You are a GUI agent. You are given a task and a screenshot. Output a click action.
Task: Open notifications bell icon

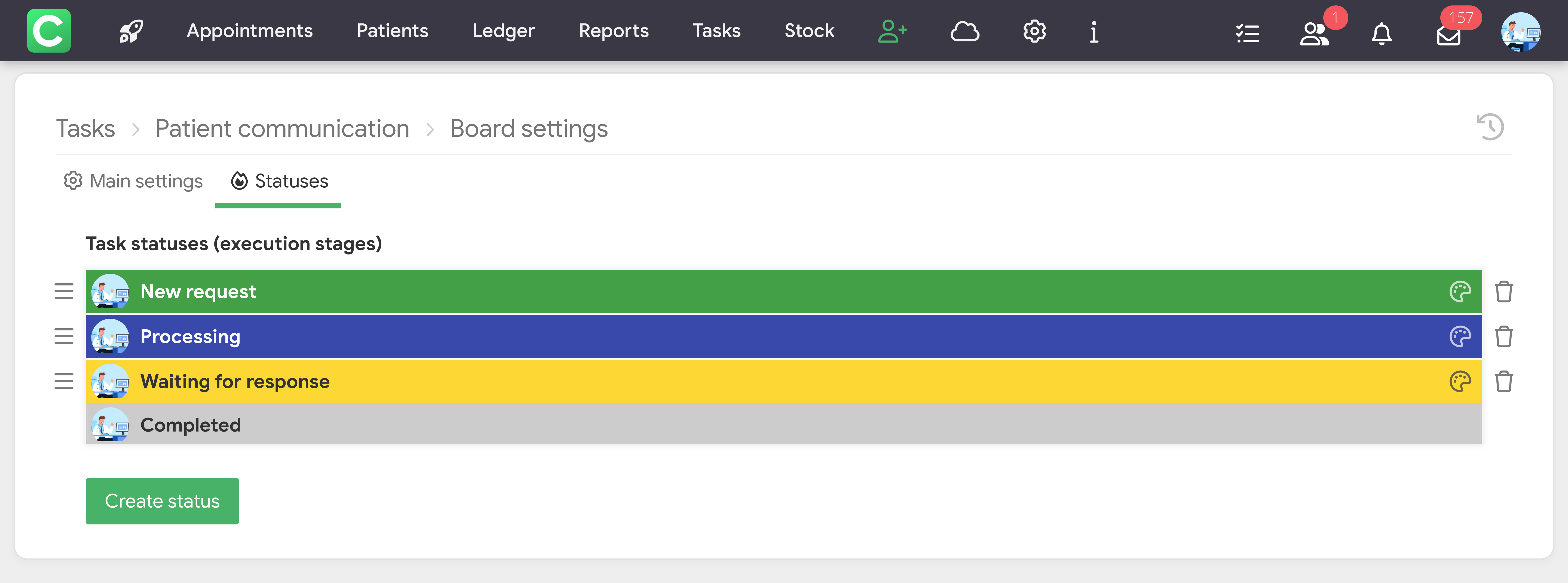[x=1381, y=34]
